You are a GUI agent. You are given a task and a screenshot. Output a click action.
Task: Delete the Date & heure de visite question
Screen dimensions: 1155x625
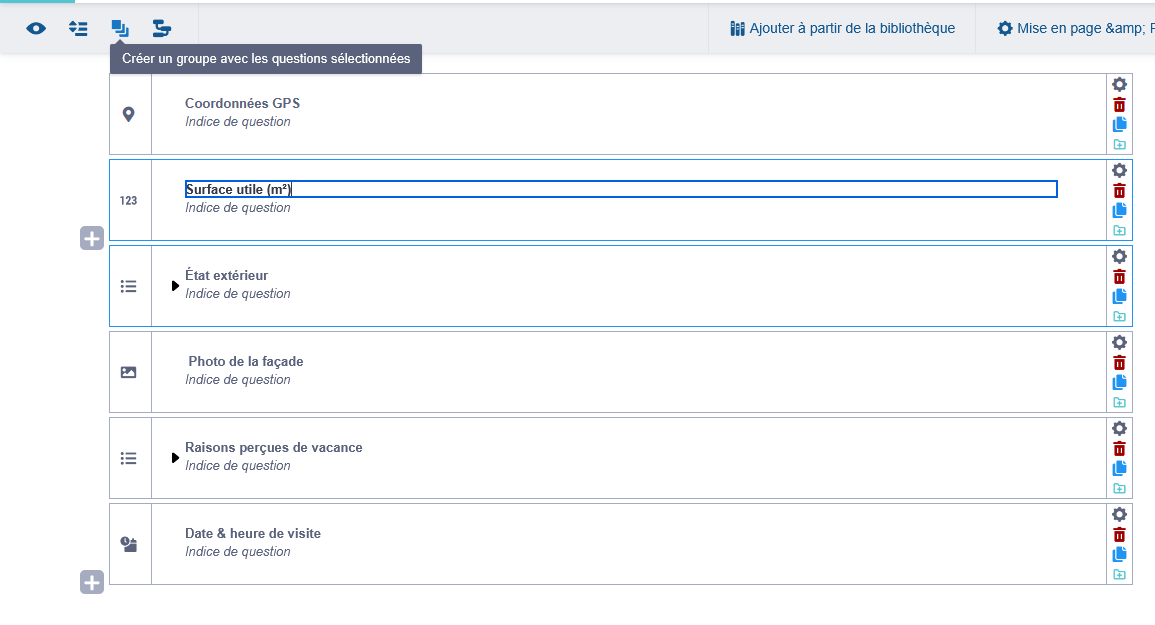1119,535
